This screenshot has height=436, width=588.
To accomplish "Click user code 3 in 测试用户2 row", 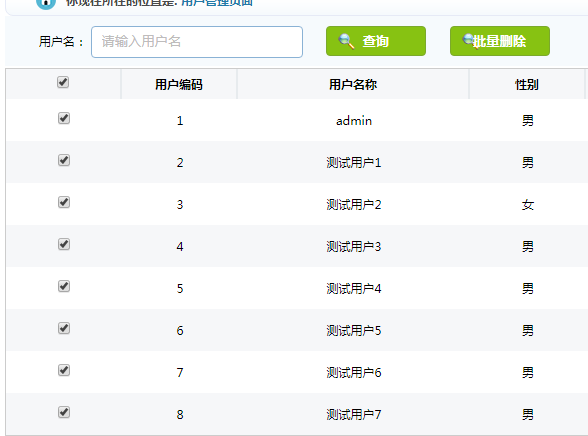I will (x=180, y=205).
